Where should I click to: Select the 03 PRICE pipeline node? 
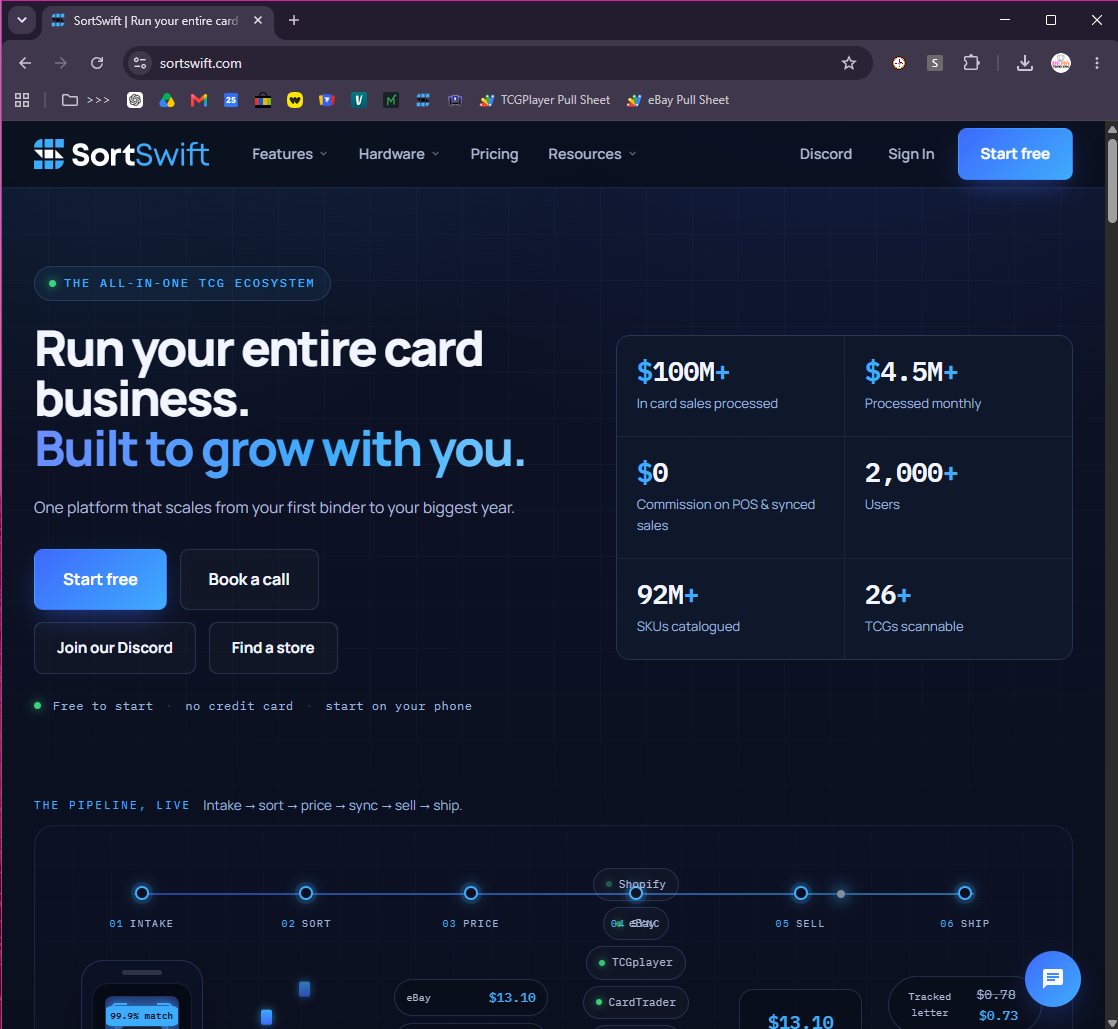471,893
